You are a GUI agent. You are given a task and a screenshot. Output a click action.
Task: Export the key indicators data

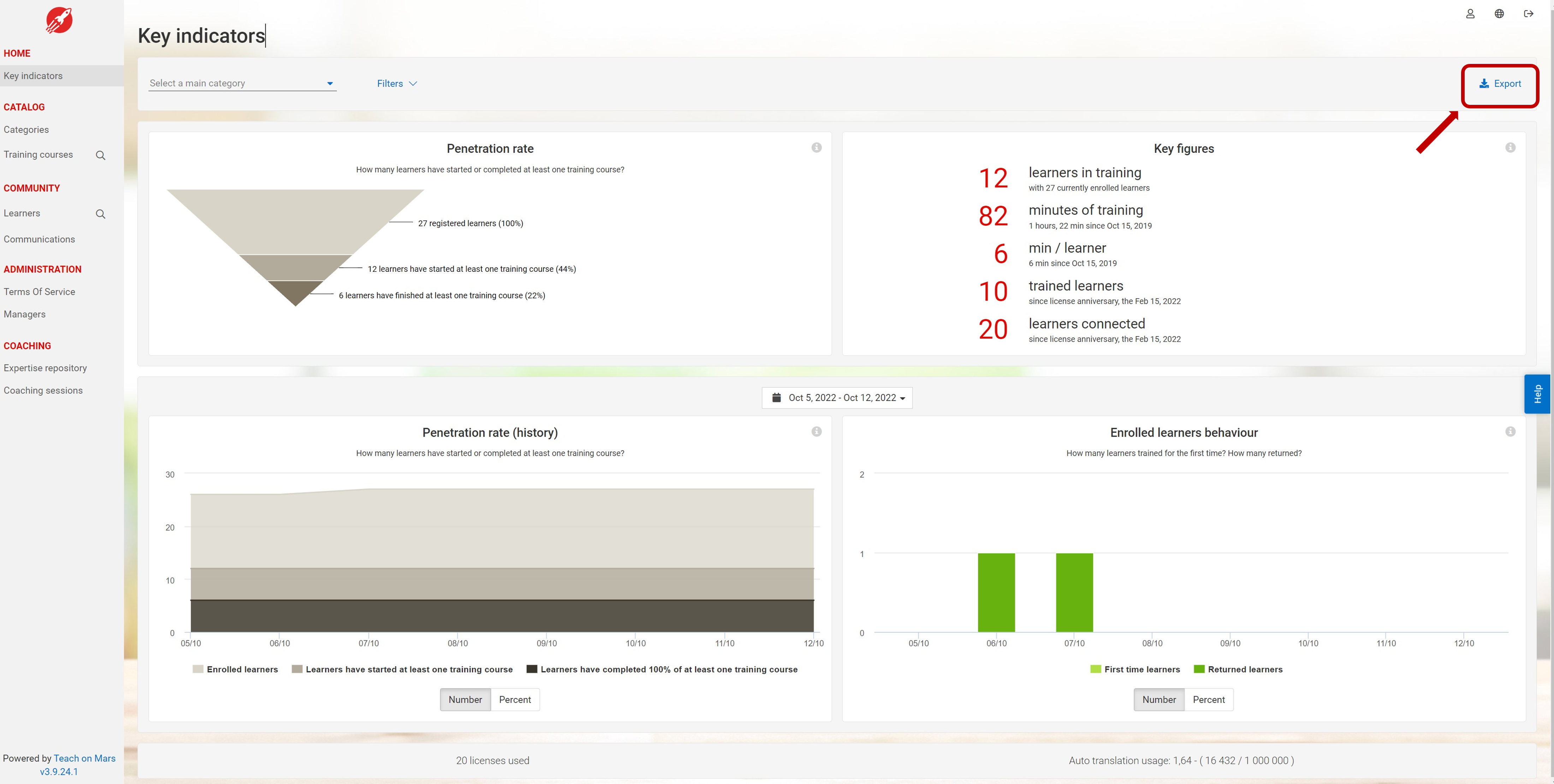[1500, 84]
